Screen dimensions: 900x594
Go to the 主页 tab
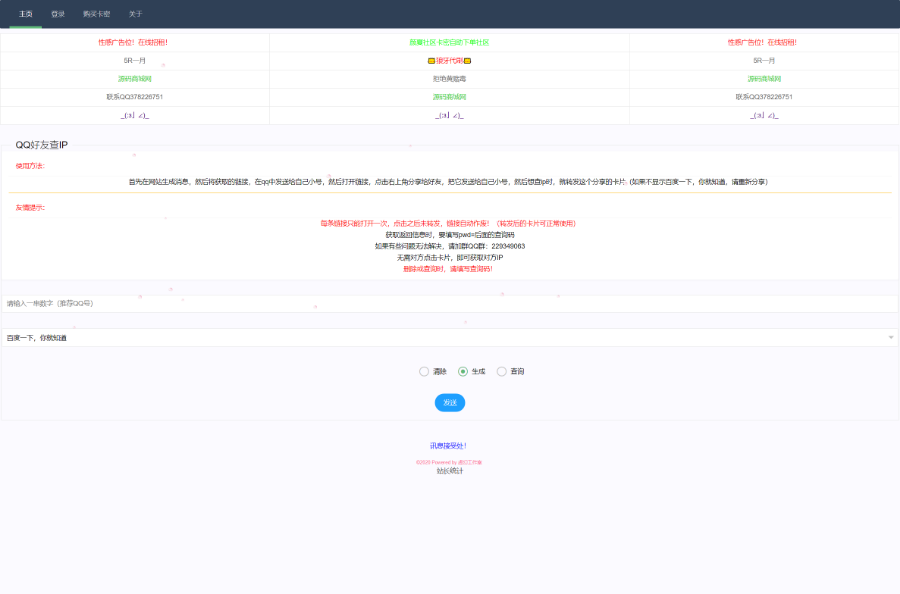click(x=26, y=14)
